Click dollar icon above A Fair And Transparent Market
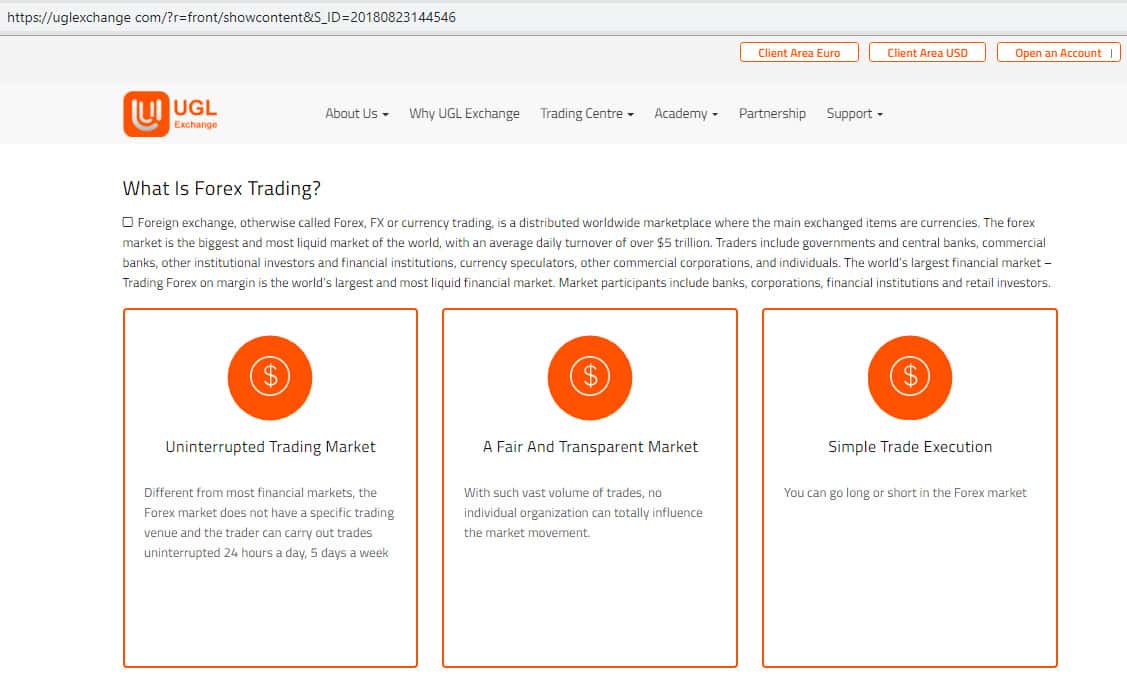Viewport: 1127px width, 689px height. [590, 377]
